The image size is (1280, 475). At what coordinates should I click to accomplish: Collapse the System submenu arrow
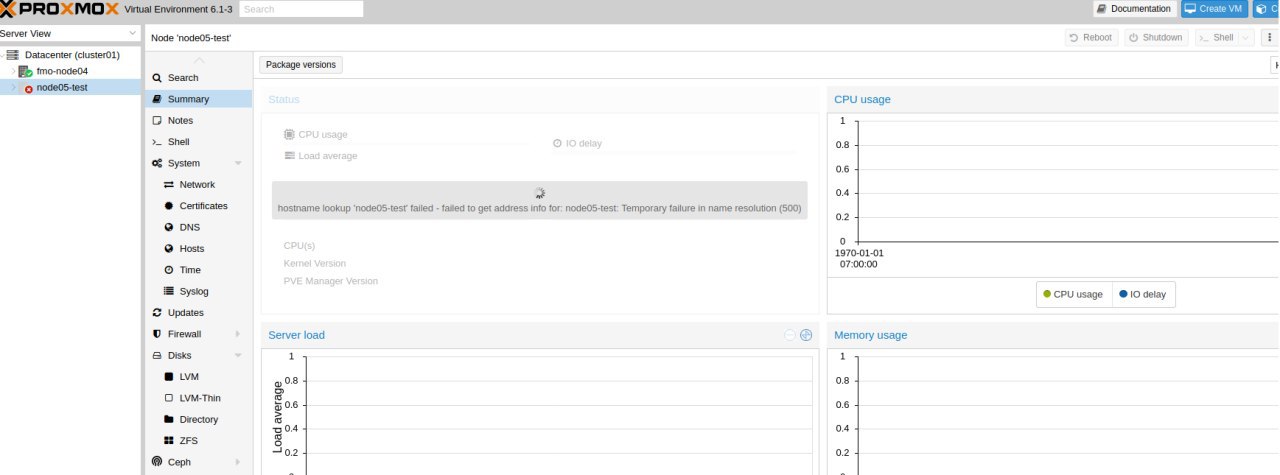[x=238, y=163]
